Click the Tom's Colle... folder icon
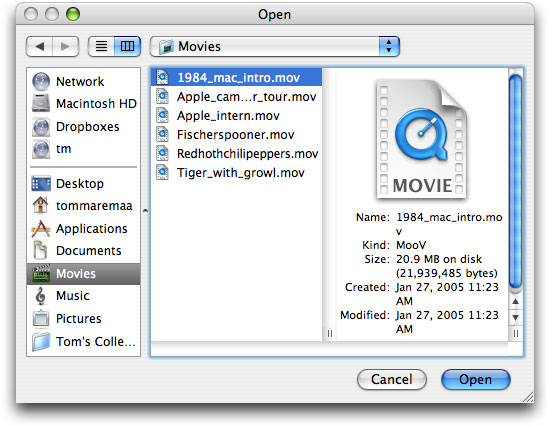The height and width of the screenshot is (426, 549). pos(41,341)
